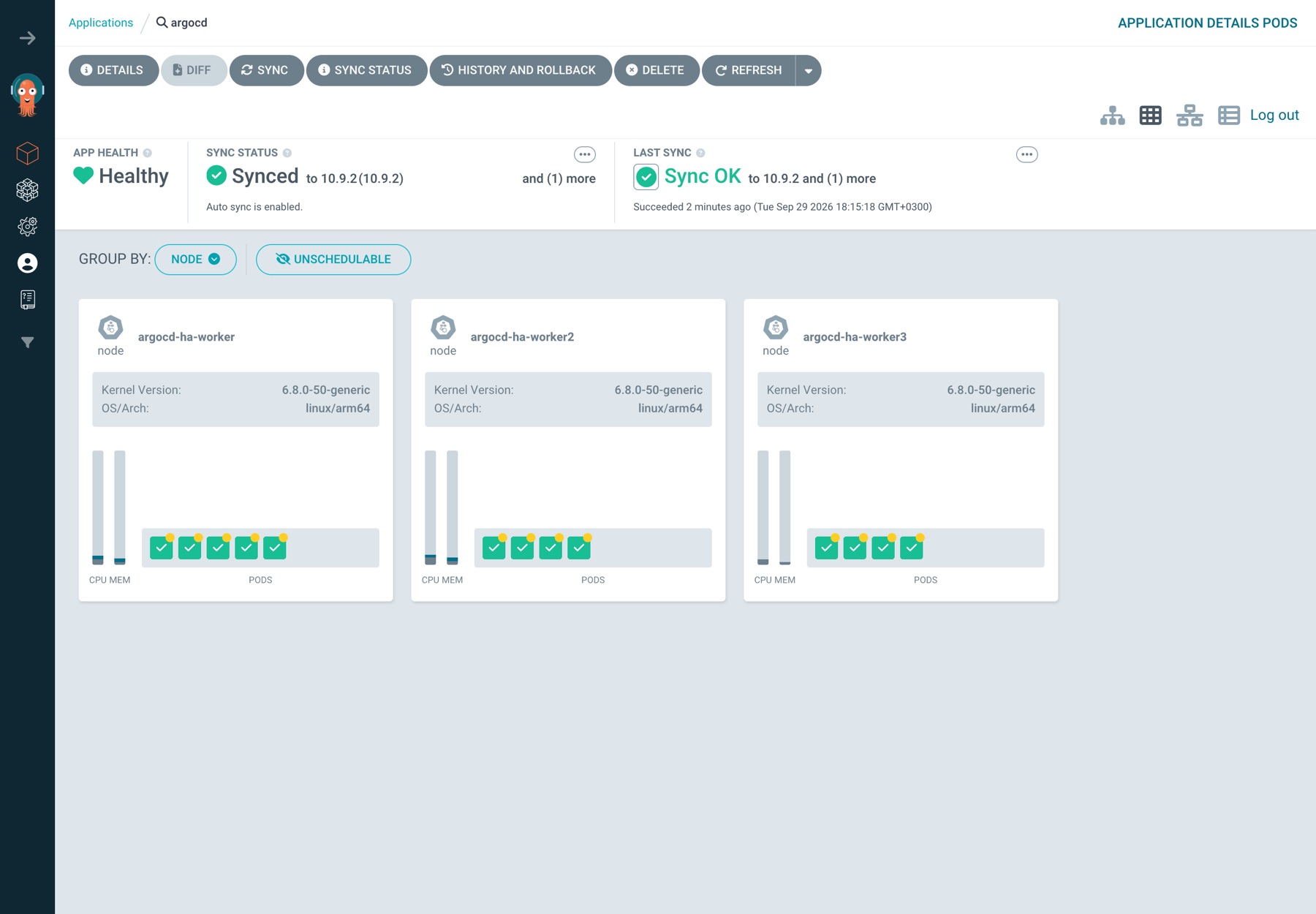Open the Last Sync more options ellipsis
Screen dimensions: 1316x914
tap(1027, 154)
